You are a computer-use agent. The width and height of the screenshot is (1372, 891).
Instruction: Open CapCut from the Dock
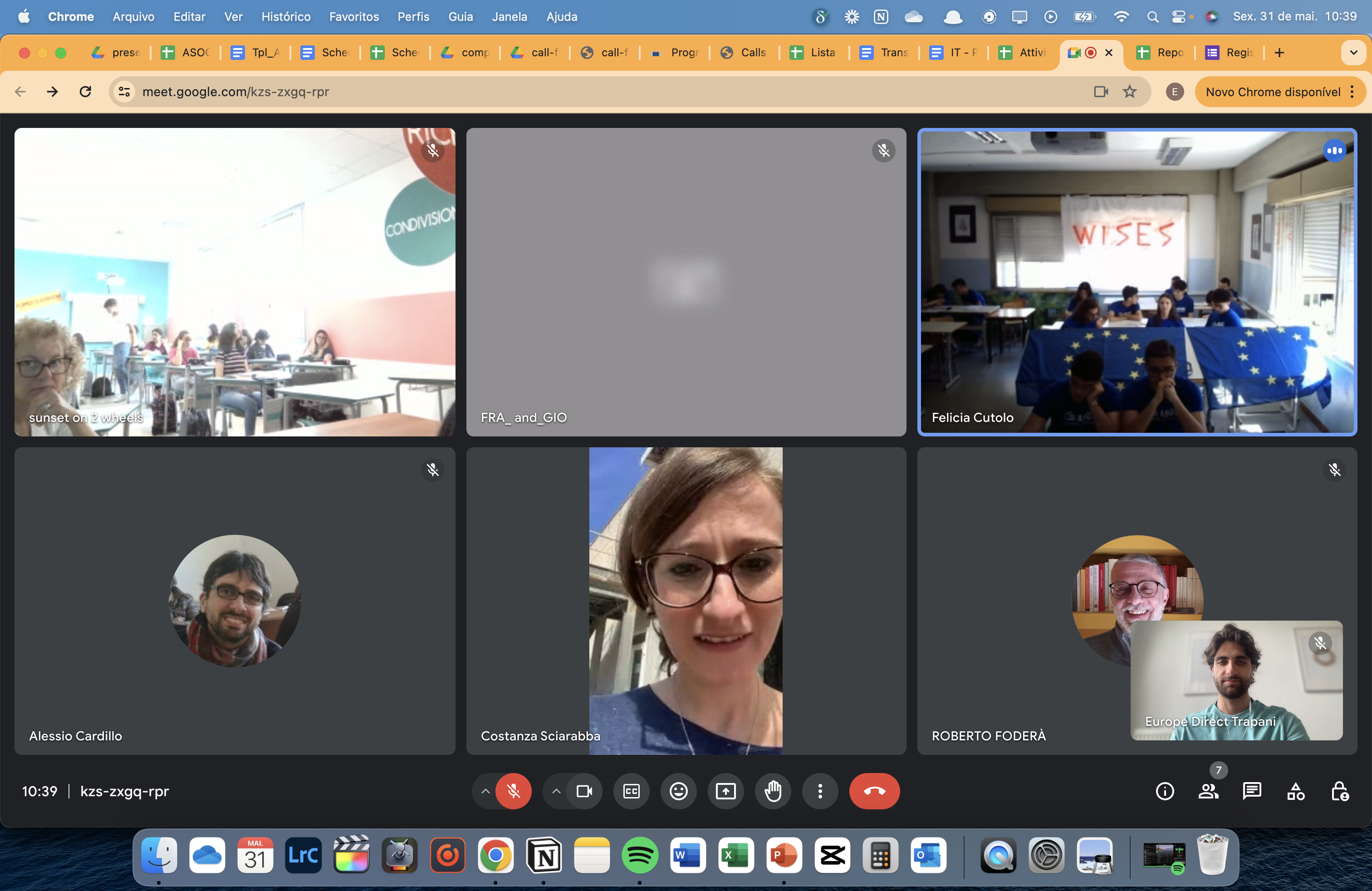833,856
